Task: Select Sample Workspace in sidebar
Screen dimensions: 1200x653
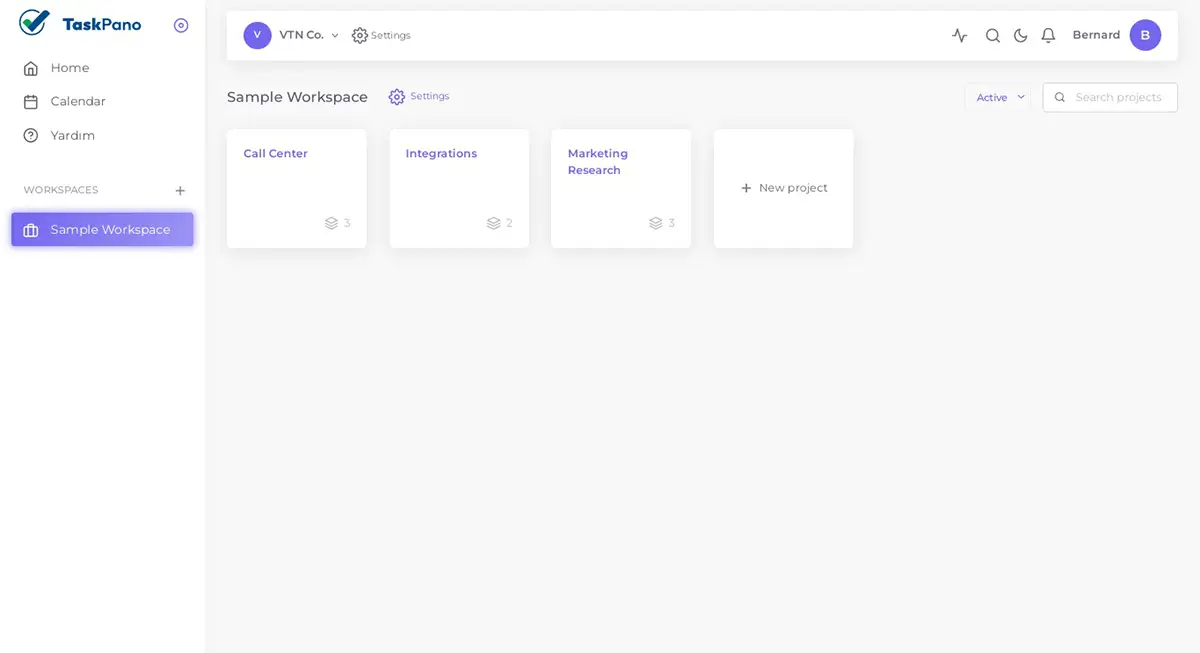Action: 102,229
